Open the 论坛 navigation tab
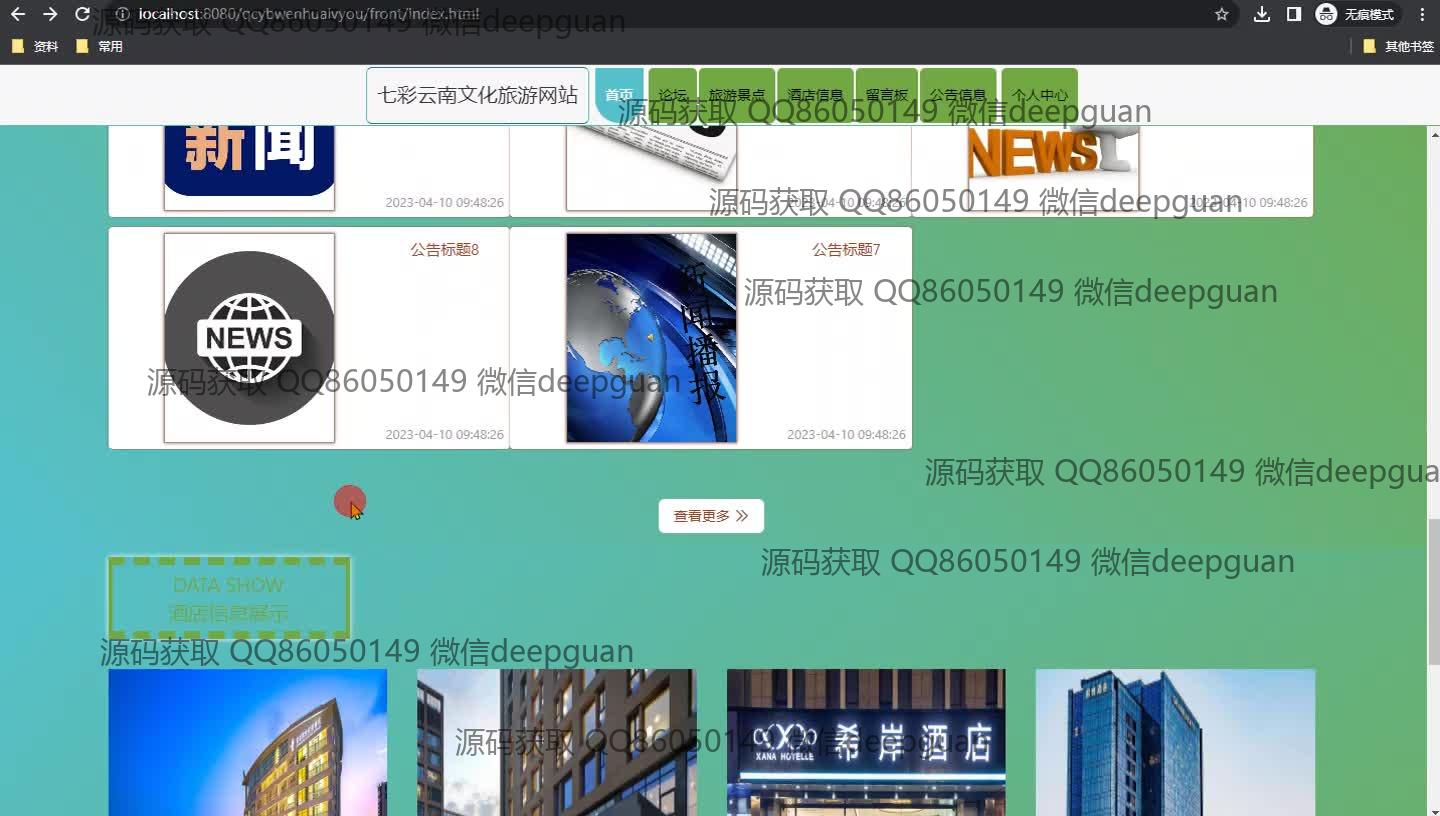This screenshot has height=816, width=1440. click(673, 95)
